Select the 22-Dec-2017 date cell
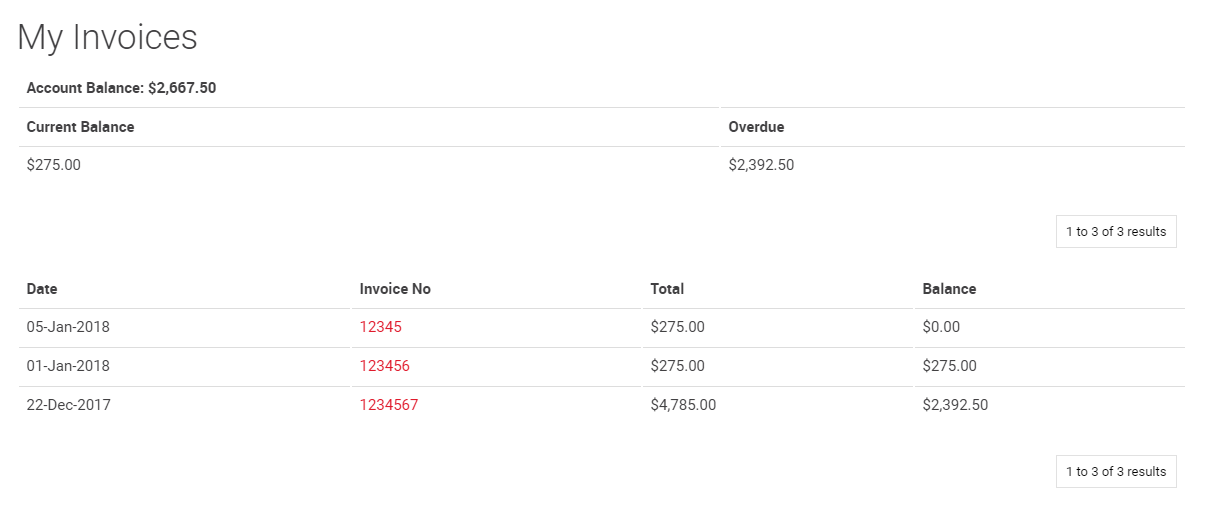The image size is (1229, 513). coord(69,405)
